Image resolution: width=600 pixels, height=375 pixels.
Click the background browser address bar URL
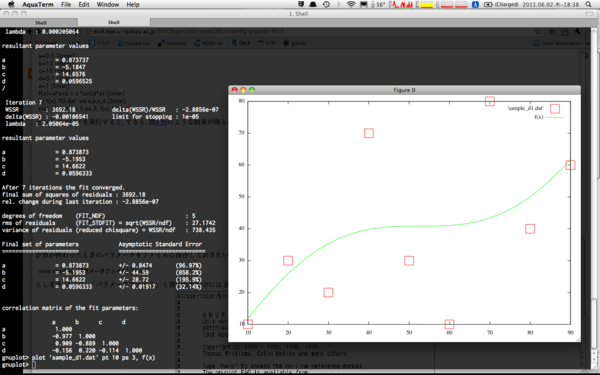pos(189,31)
